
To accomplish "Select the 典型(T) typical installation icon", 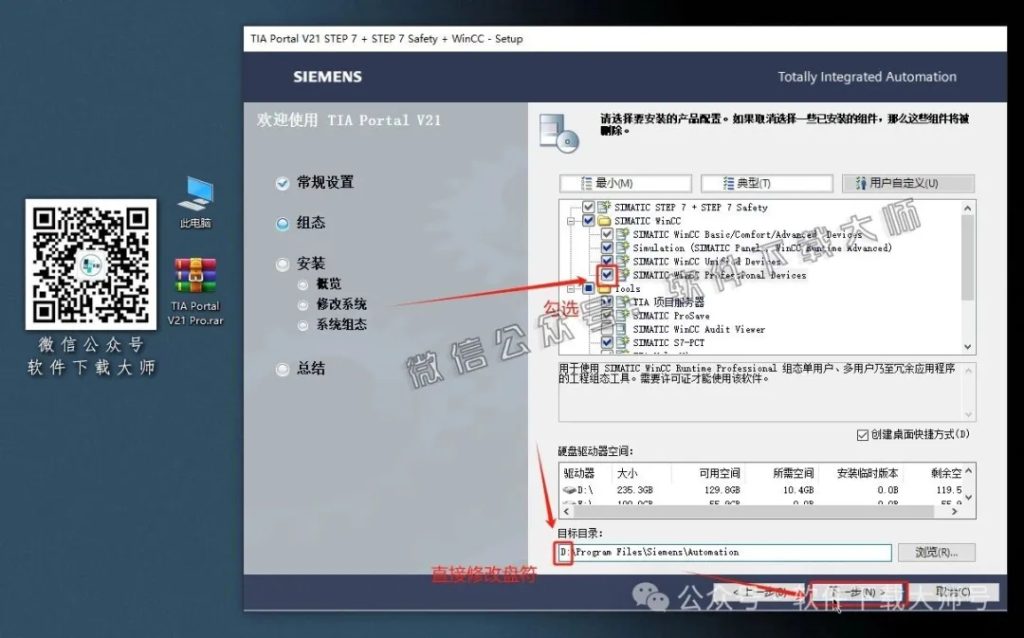I will pyautogui.click(x=725, y=183).
